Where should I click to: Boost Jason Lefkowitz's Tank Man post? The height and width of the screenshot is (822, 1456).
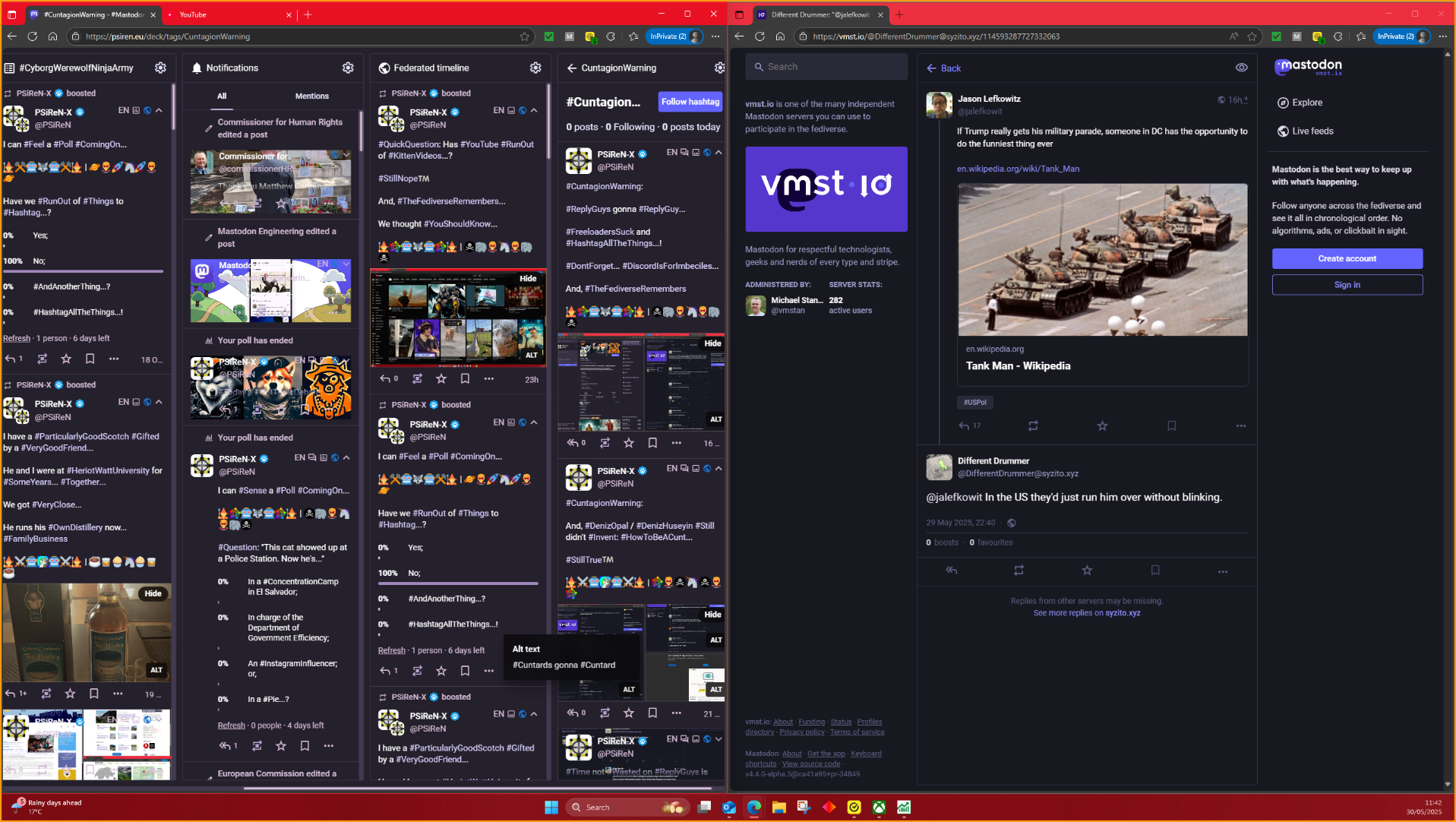tap(1033, 426)
